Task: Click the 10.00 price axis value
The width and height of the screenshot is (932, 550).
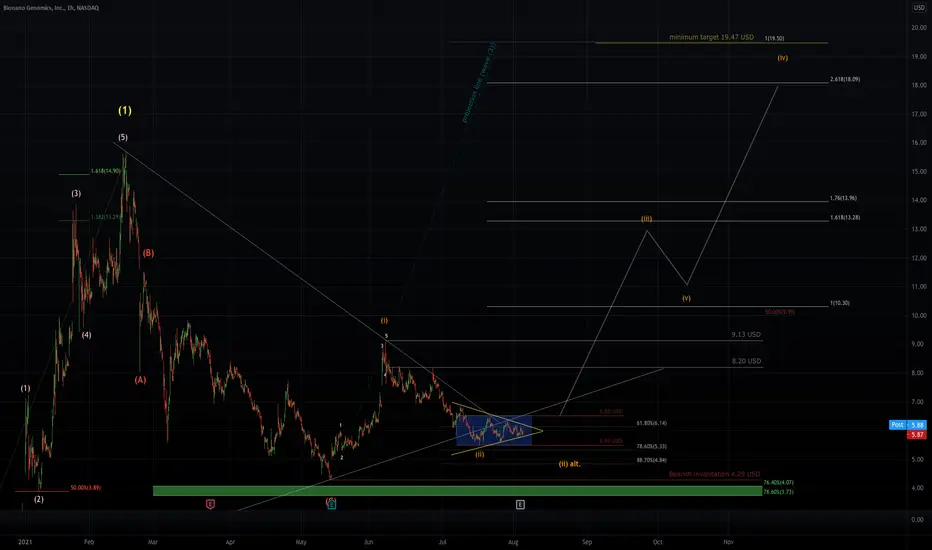Action: tap(919, 315)
